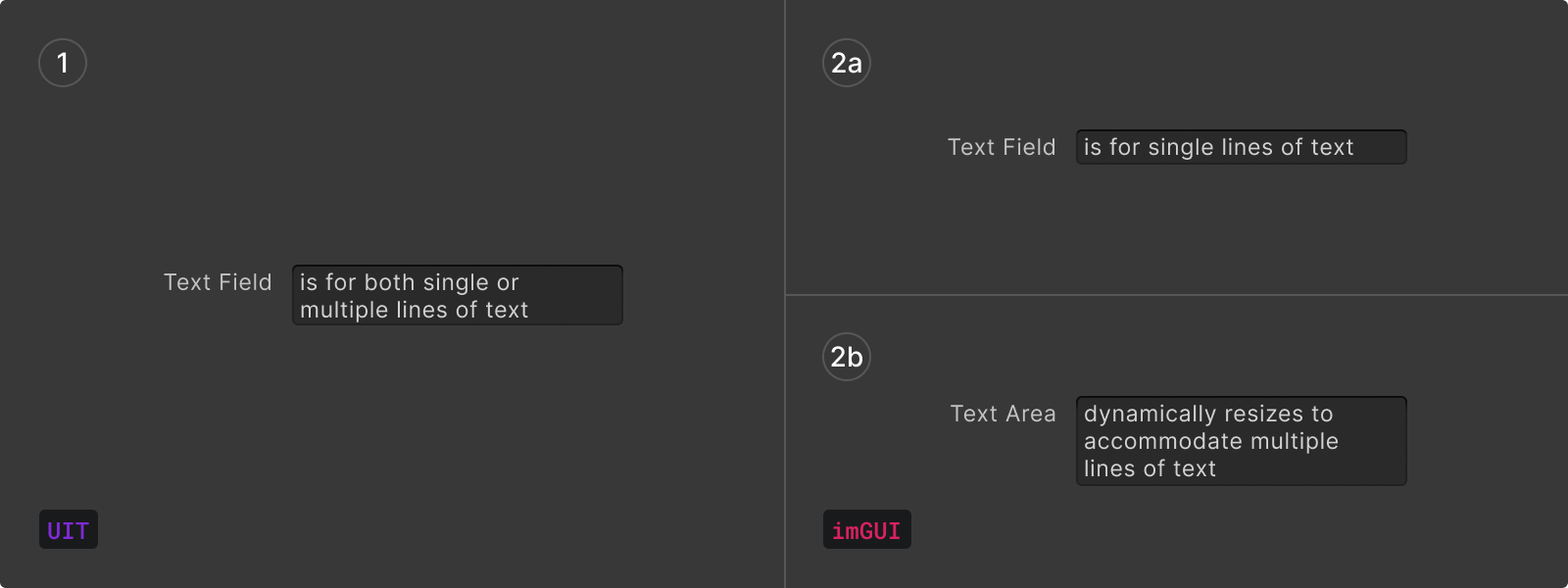Click the 'Text Area' label in panel 2b
1568x588 pixels.
(x=1003, y=414)
